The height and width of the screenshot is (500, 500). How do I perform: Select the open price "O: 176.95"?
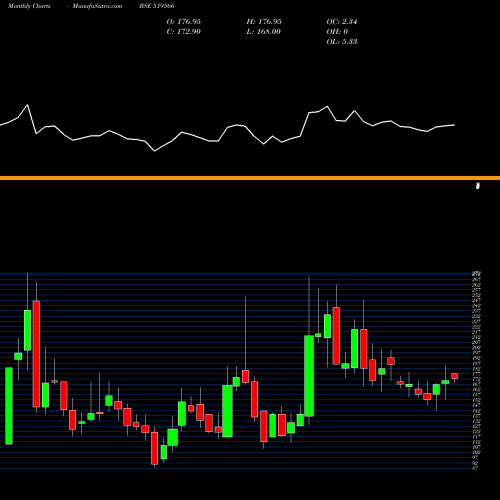tap(184, 22)
